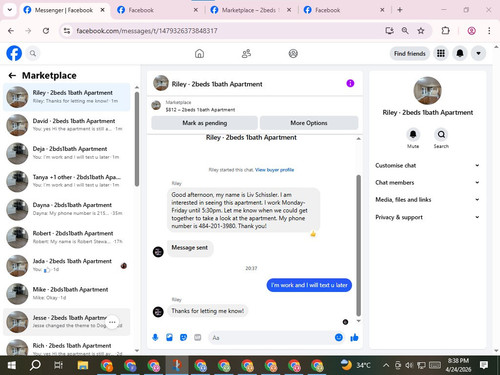Switch to the Messenger | Facebook tab
Screen dimensions: 500x375
[x=63, y=10]
